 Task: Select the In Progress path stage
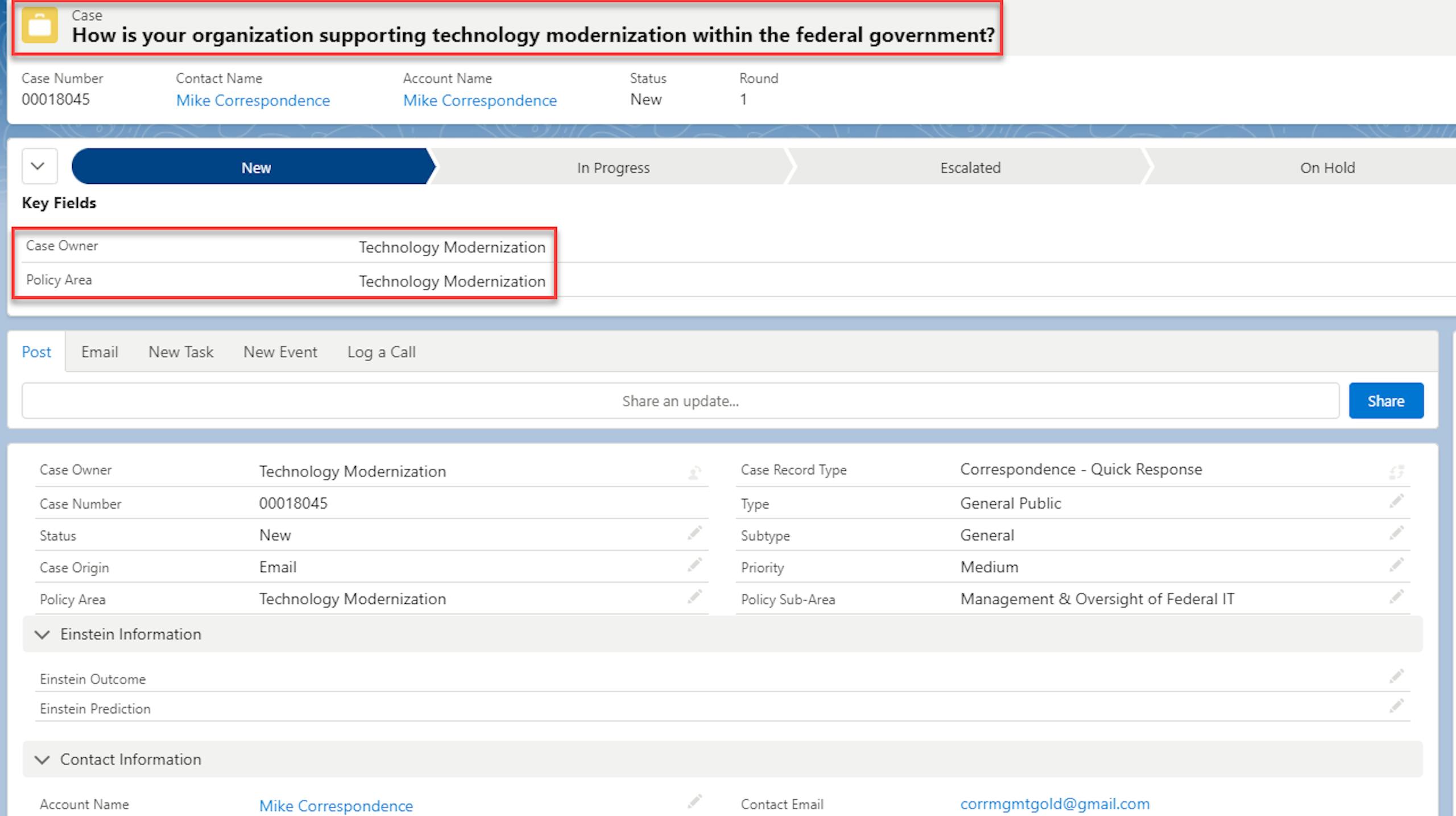[613, 168]
